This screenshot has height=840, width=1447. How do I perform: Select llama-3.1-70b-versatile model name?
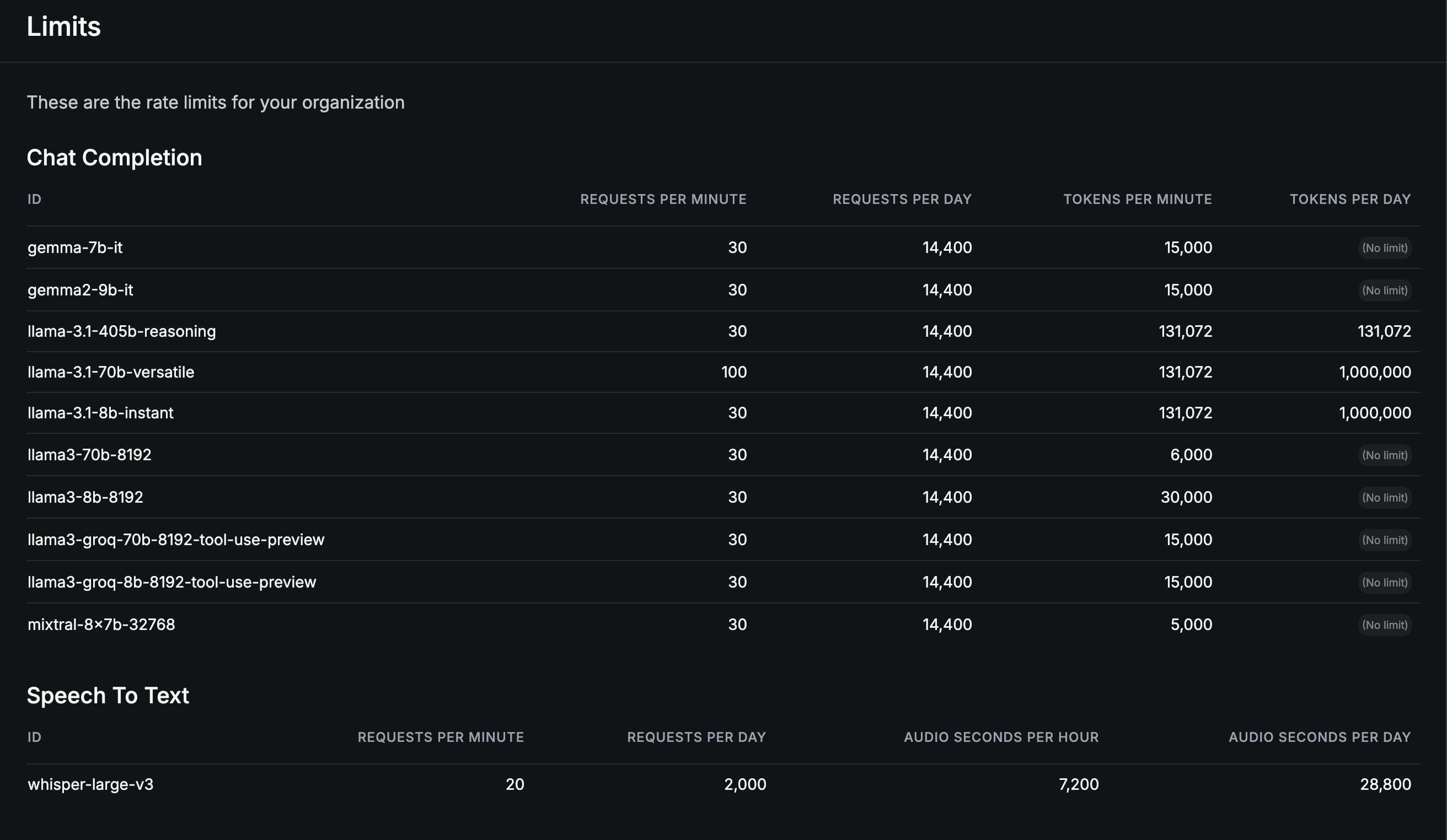click(x=111, y=372)
